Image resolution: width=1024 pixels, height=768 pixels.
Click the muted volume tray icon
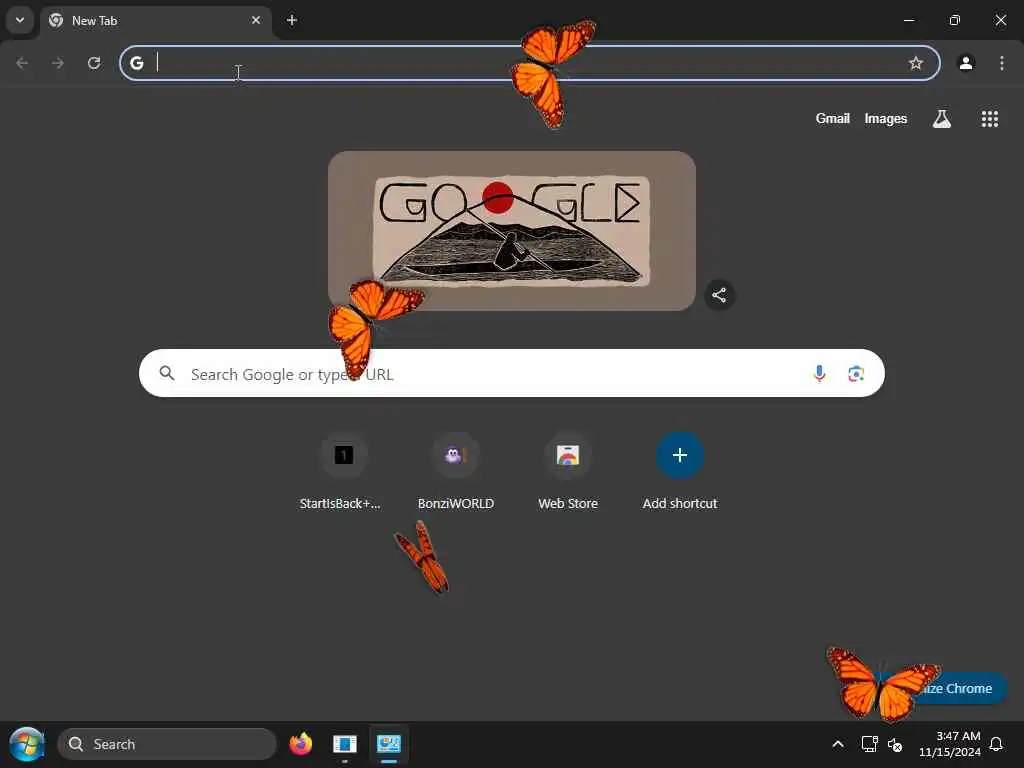(x=895, y=744)
